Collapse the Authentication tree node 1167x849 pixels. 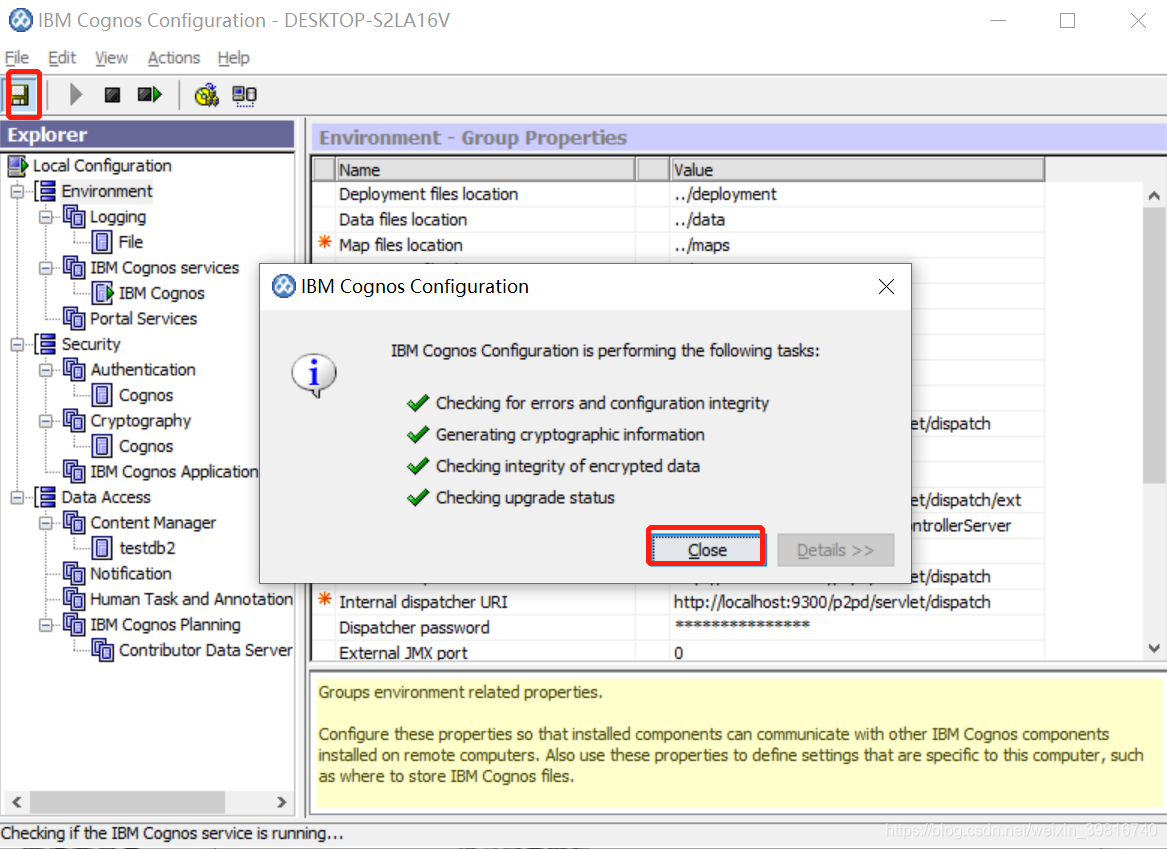pyautogui.click(x=46, y=370)
